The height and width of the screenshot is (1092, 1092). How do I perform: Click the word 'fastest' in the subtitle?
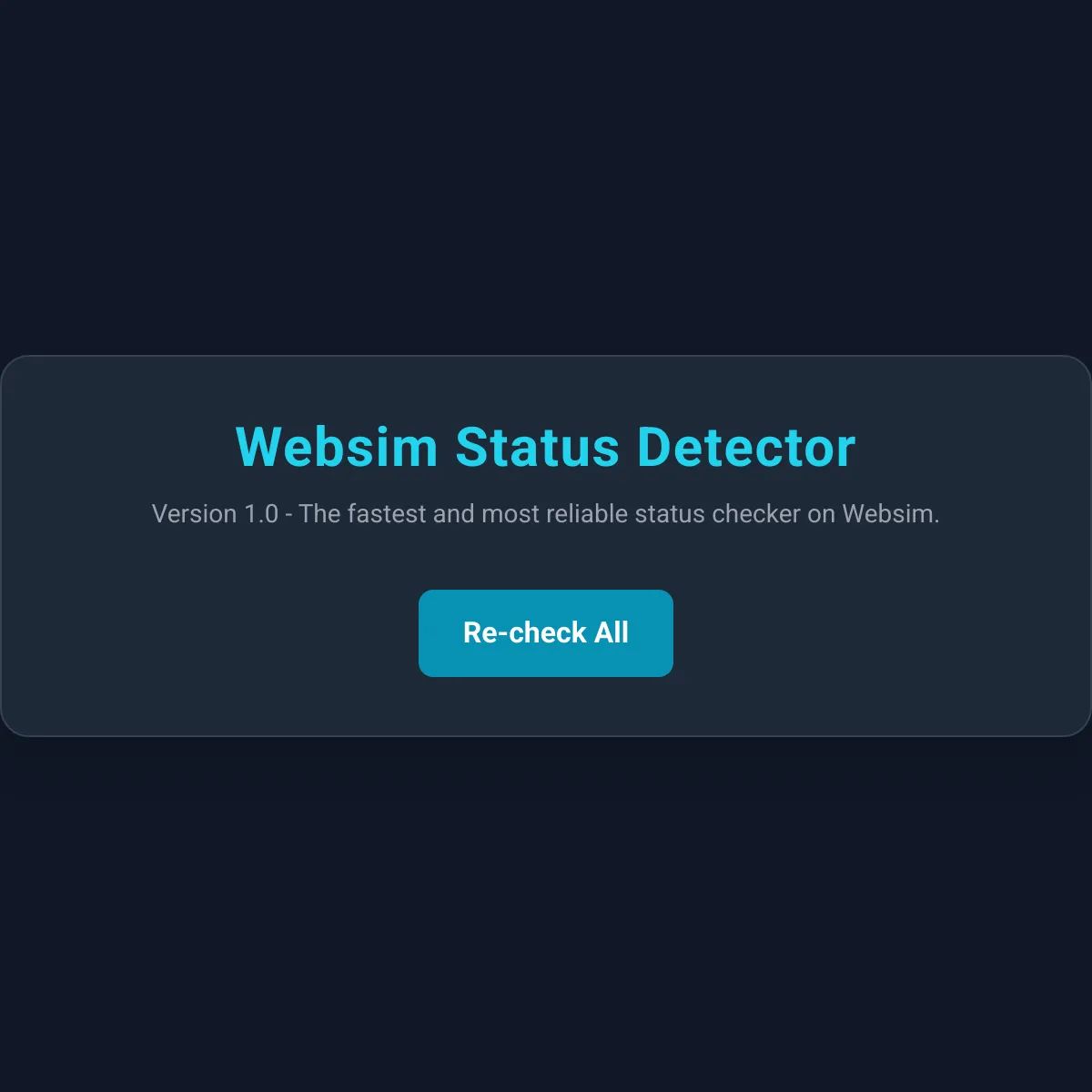pyautogui.click(x=387, y=514)
